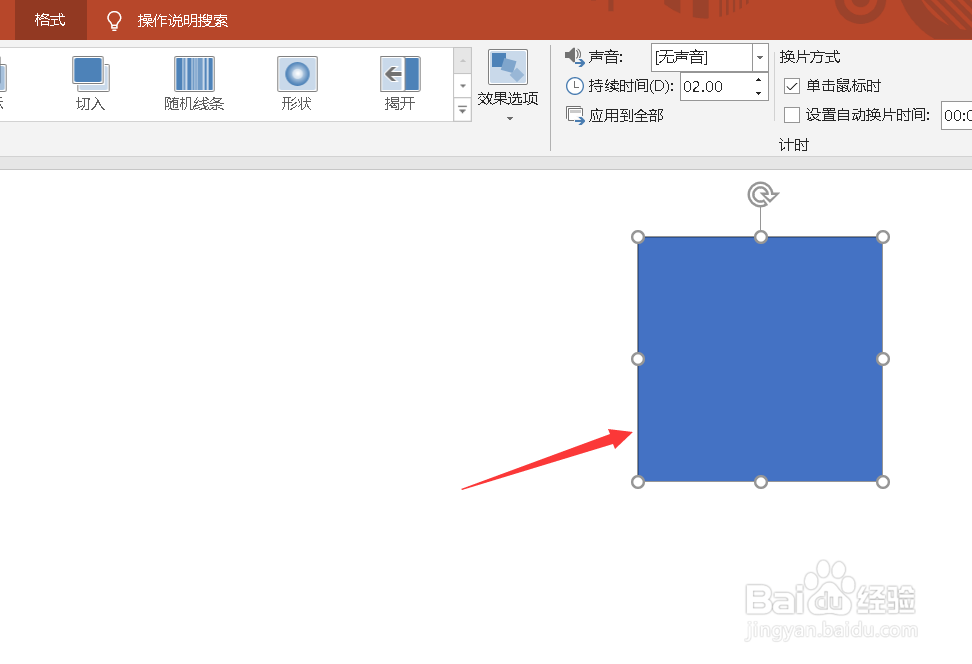This screenshot has height=664, width=972.
Task: Click the 换片方式 label
Action: (810, 57)
